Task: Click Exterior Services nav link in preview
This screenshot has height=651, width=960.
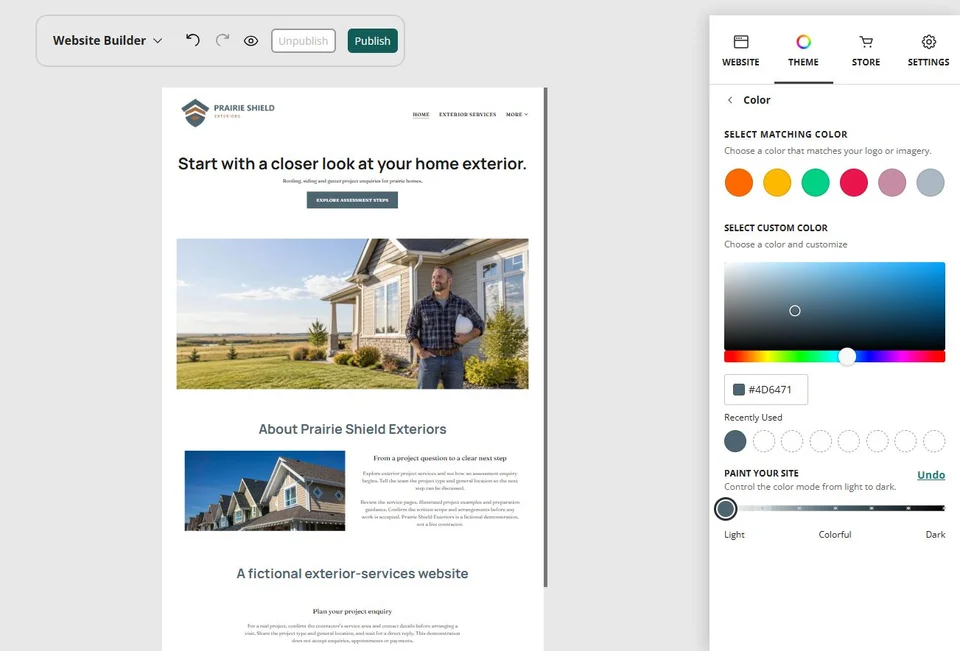Action: (467, 115)
